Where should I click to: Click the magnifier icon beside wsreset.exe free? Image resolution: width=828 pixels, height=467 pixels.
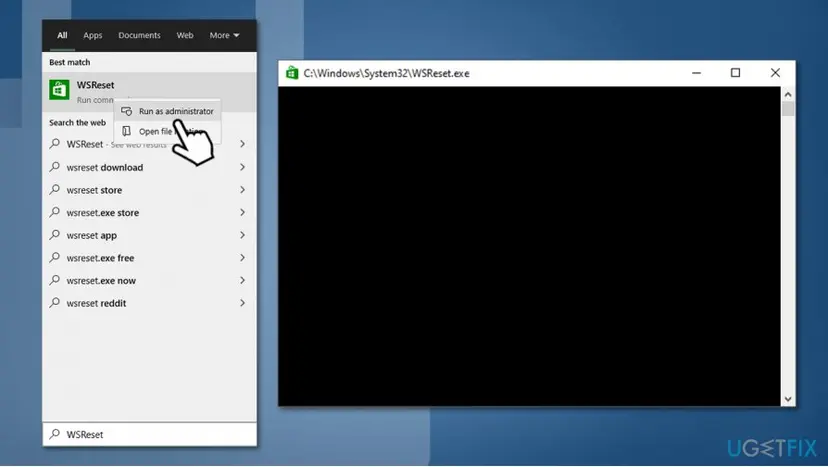pos(54,258)
